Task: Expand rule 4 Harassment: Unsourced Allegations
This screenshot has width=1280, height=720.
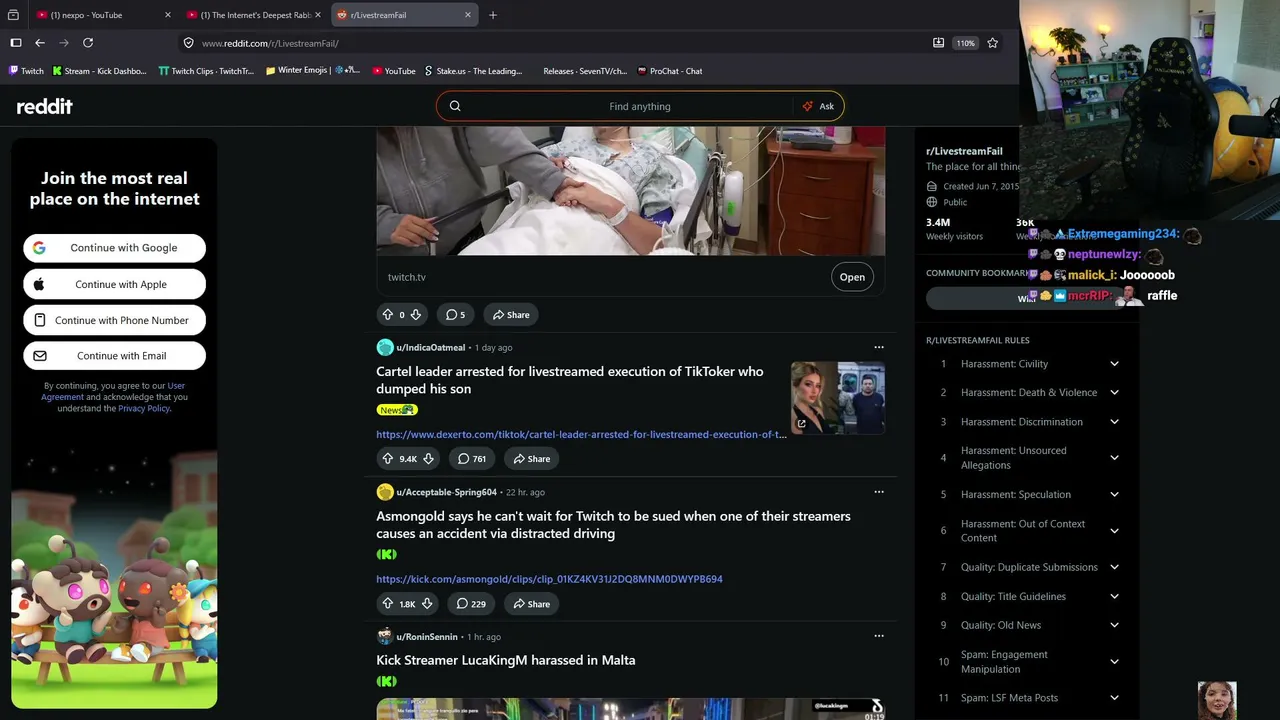Action: pos(1114,458)
